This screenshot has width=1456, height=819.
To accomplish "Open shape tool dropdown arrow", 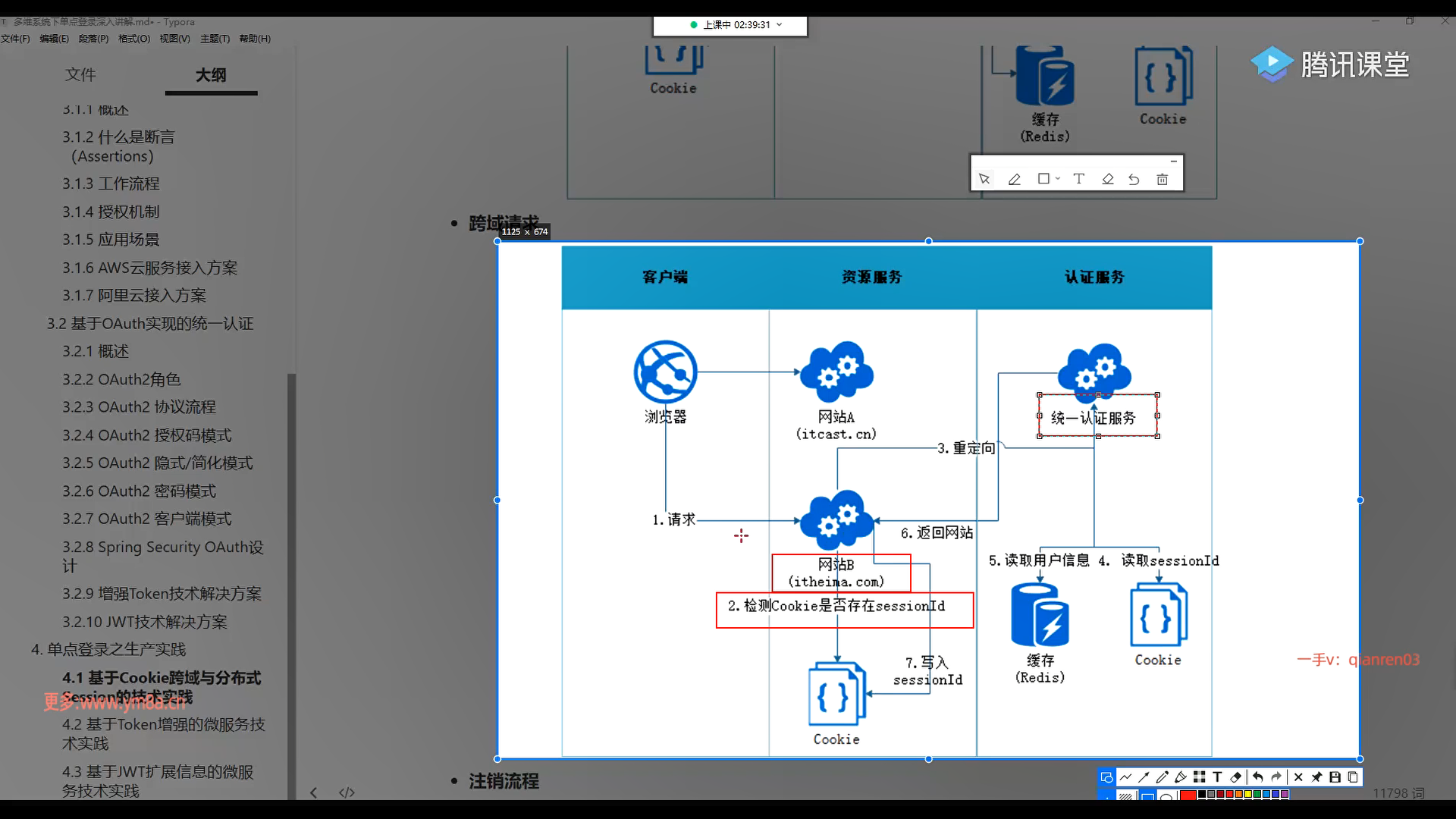I will (x=1058, y=179).
